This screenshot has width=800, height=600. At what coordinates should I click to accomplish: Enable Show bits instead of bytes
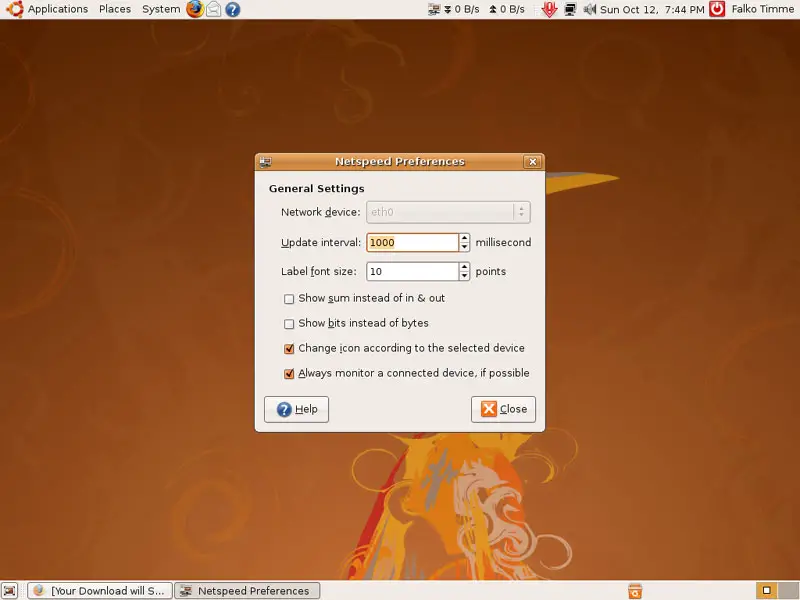point(289,324)
